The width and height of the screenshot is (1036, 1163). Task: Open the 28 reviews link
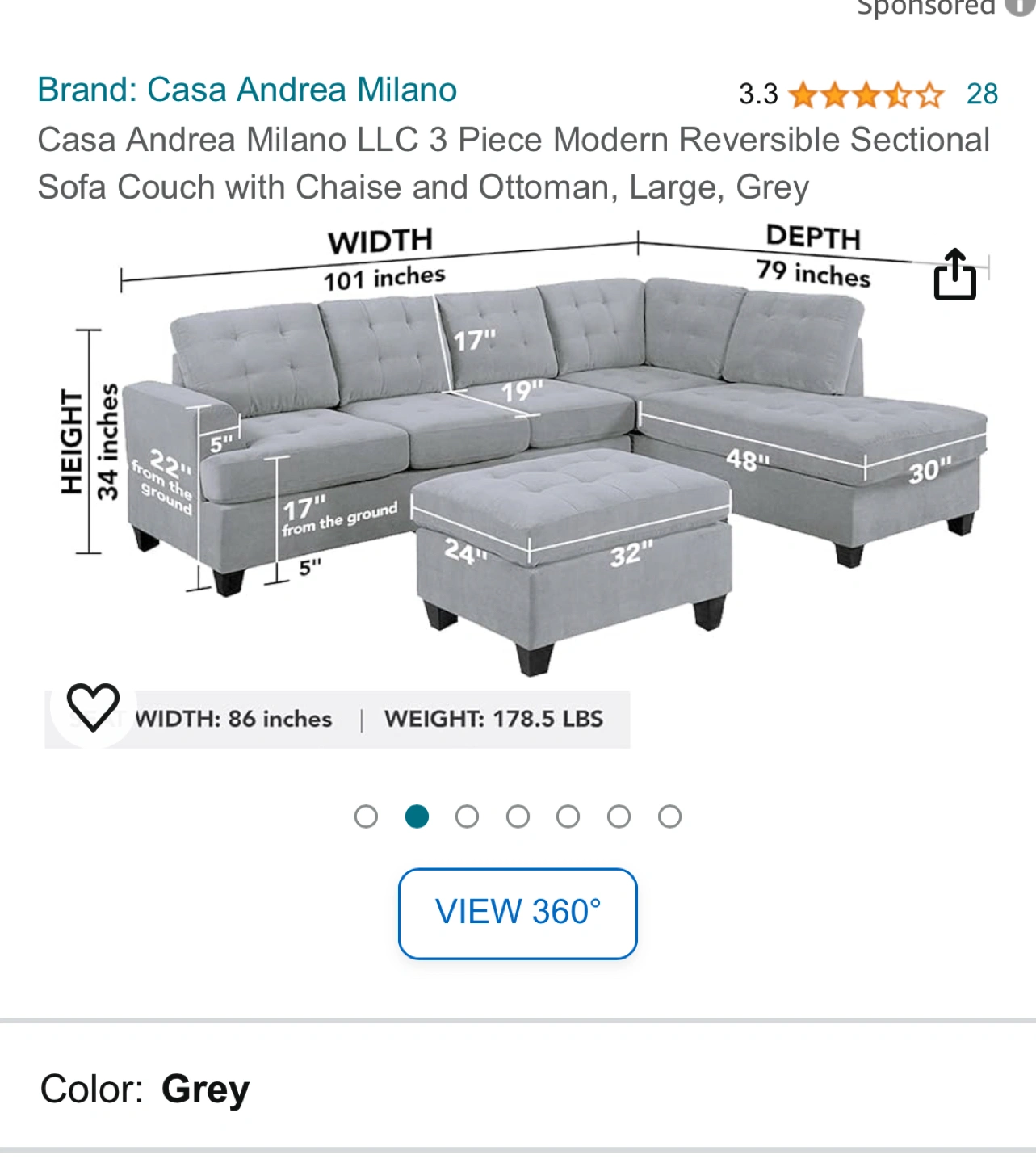pos(982,94)
